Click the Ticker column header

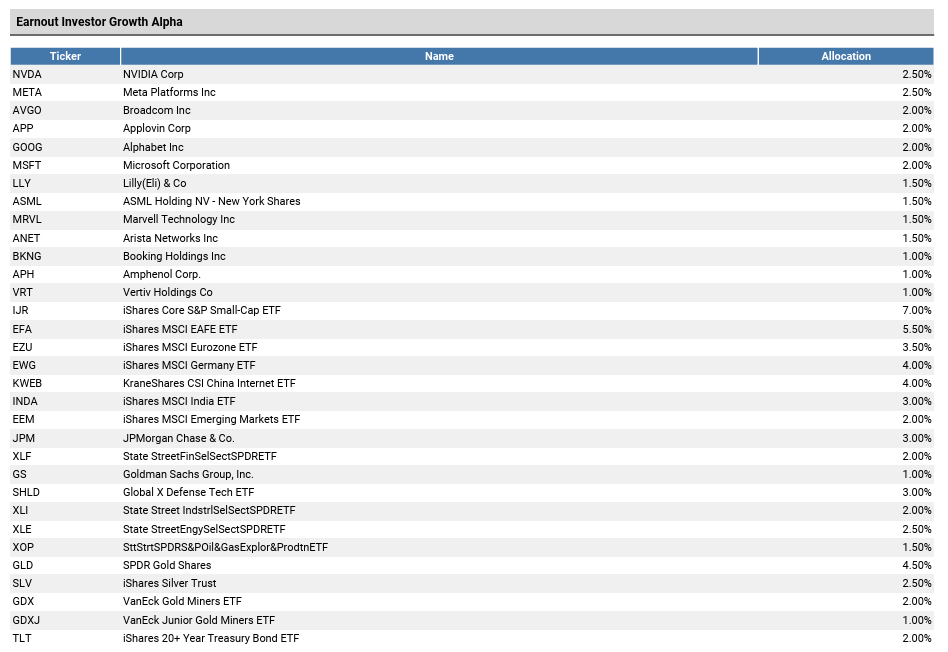click(65, 56)
